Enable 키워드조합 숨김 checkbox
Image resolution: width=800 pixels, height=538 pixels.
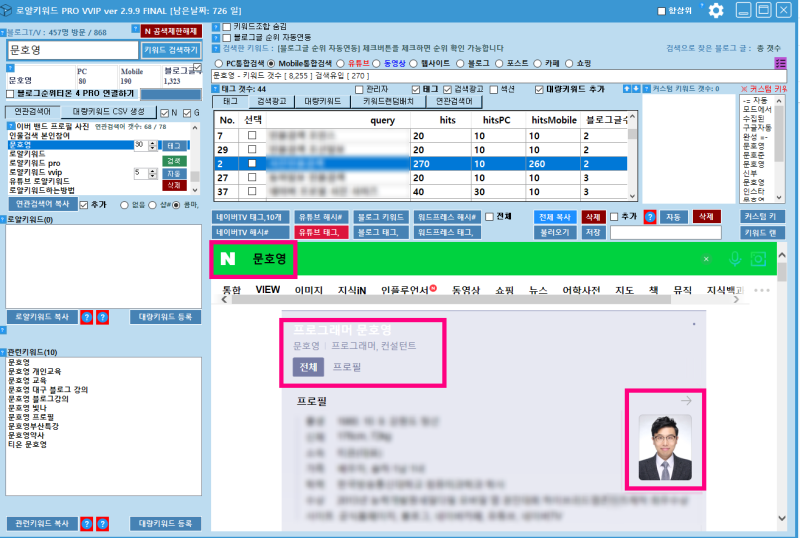tap(227, 27)
